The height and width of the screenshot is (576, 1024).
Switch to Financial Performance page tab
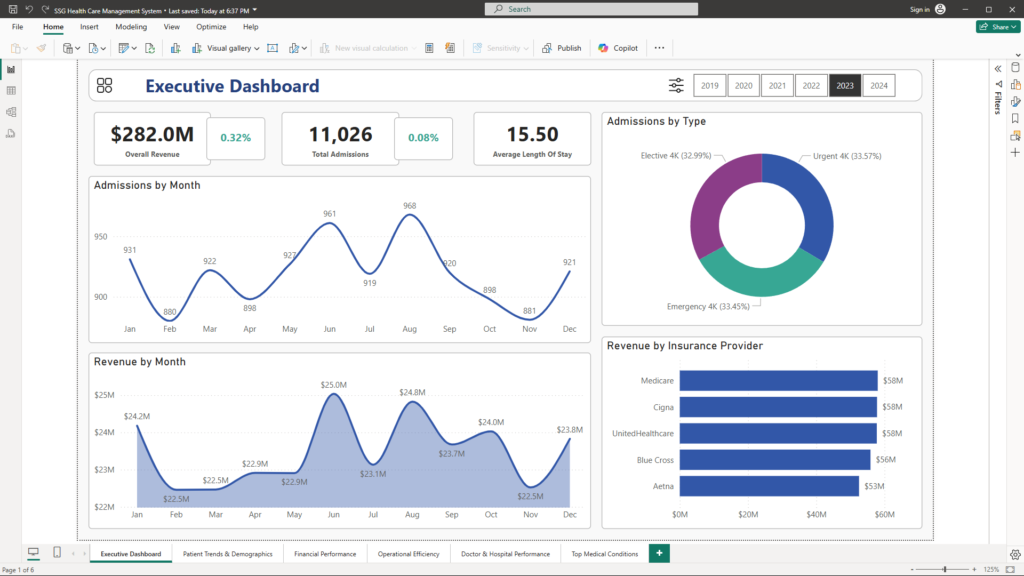325,553
